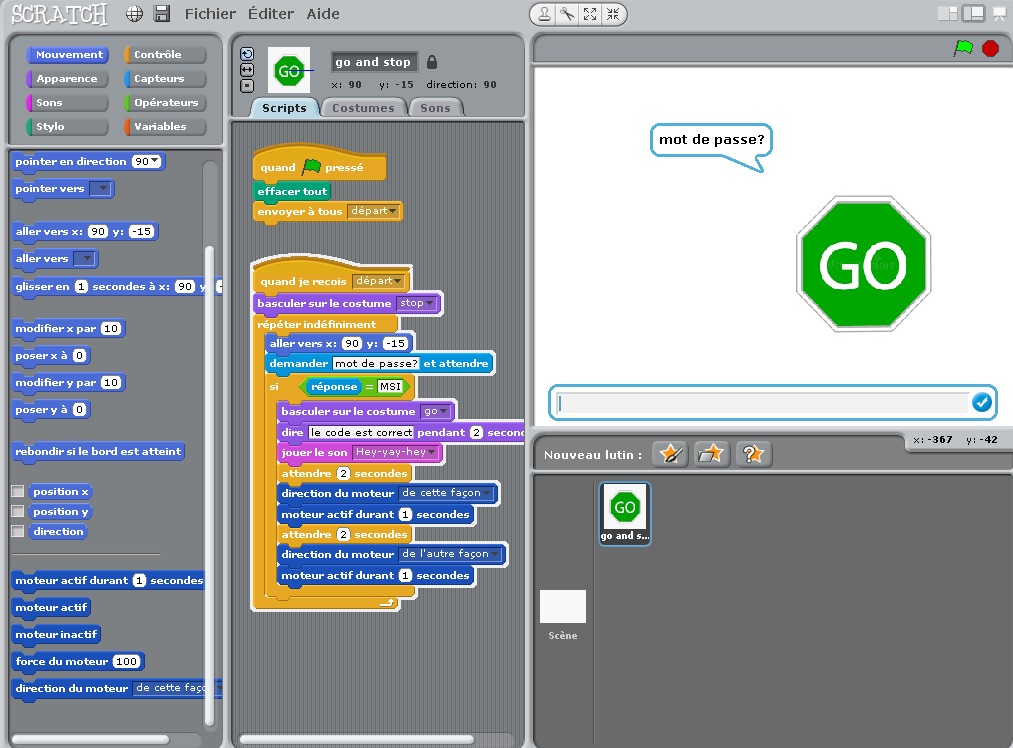This screenshot has height=748, width=1013.
Task: Edit the 'mot de passe?' question field
Action: (x=376, y=364)
